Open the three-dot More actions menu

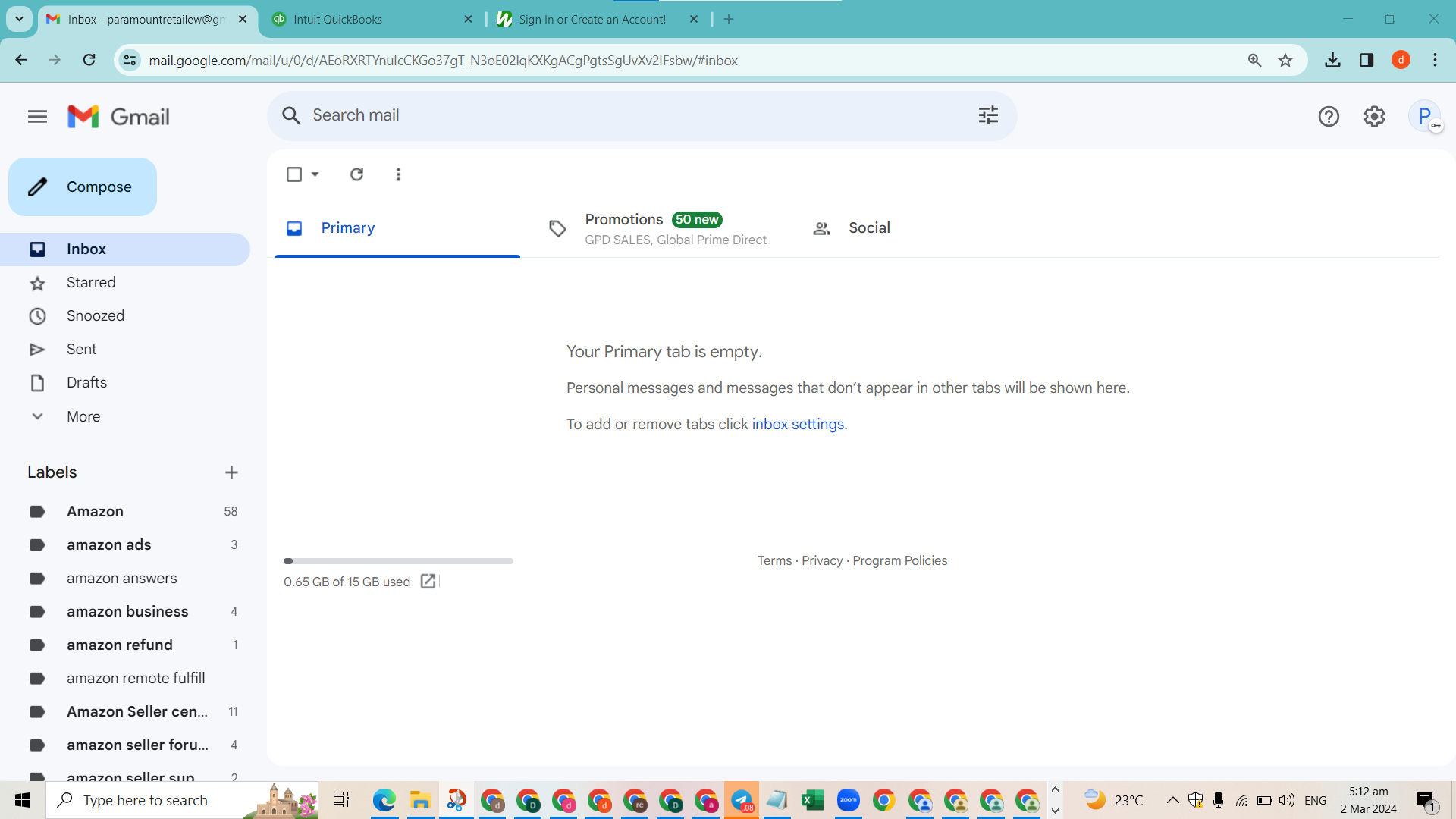pos(398,174)
